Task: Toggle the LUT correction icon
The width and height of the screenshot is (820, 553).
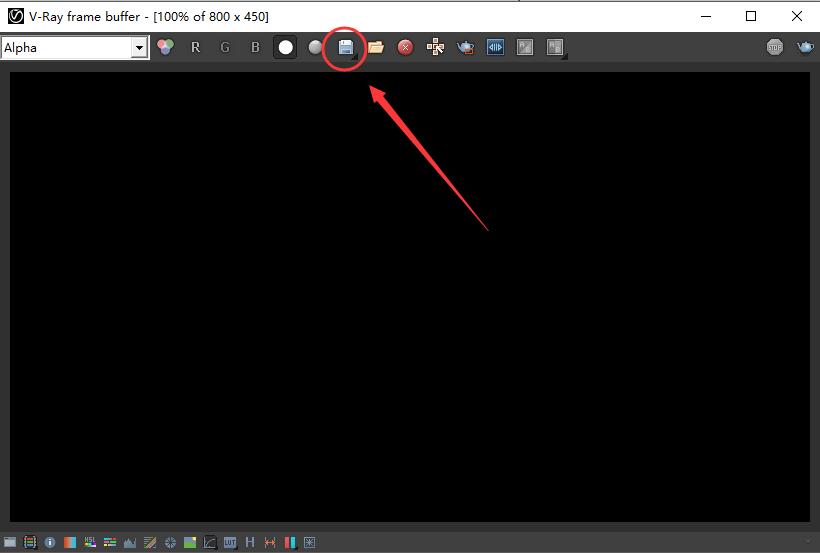Action: pyautogui.click(x=230, y=543)
